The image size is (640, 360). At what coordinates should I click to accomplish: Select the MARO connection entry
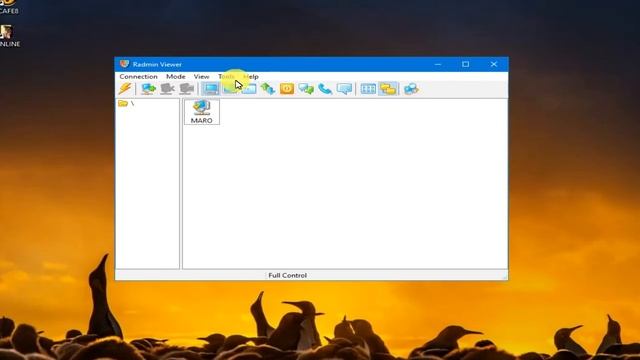click(202, 111)
